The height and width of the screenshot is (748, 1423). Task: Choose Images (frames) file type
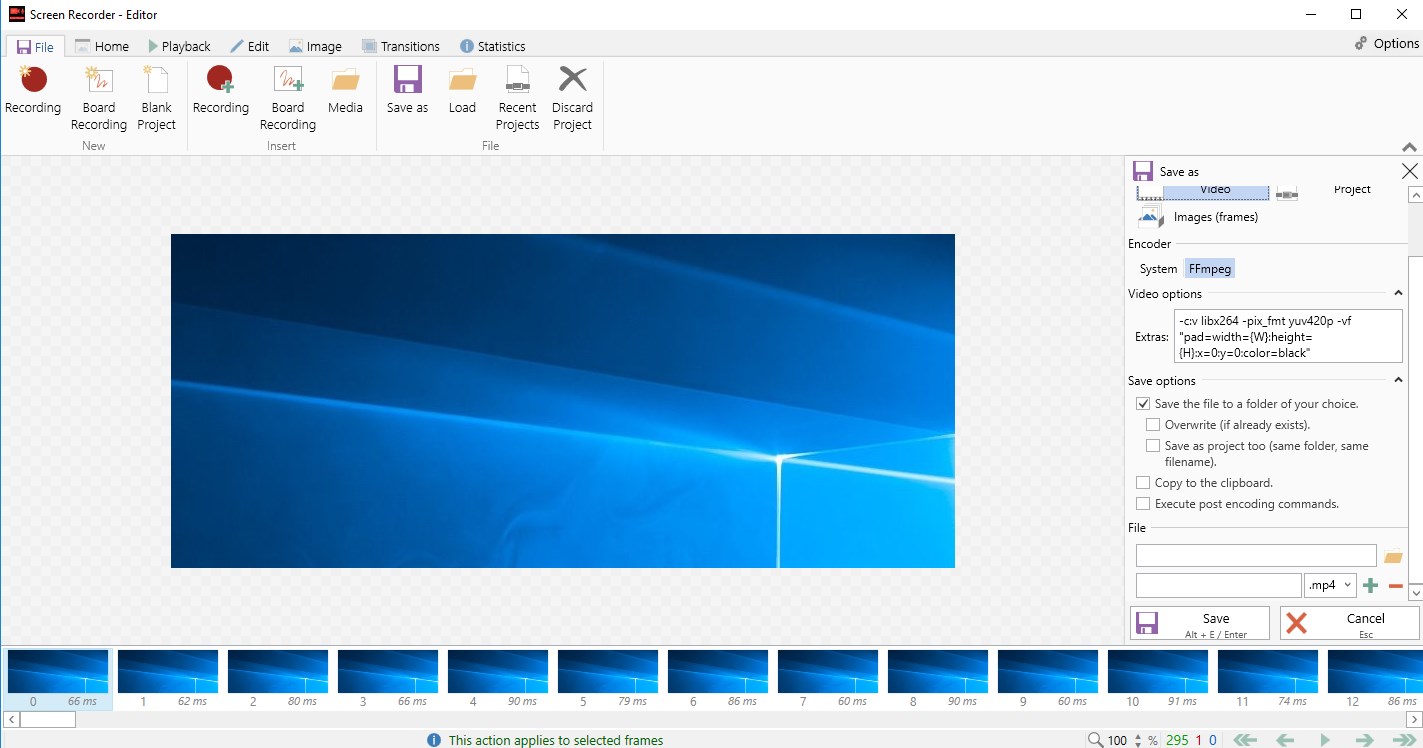click(x=1198, y=217)
